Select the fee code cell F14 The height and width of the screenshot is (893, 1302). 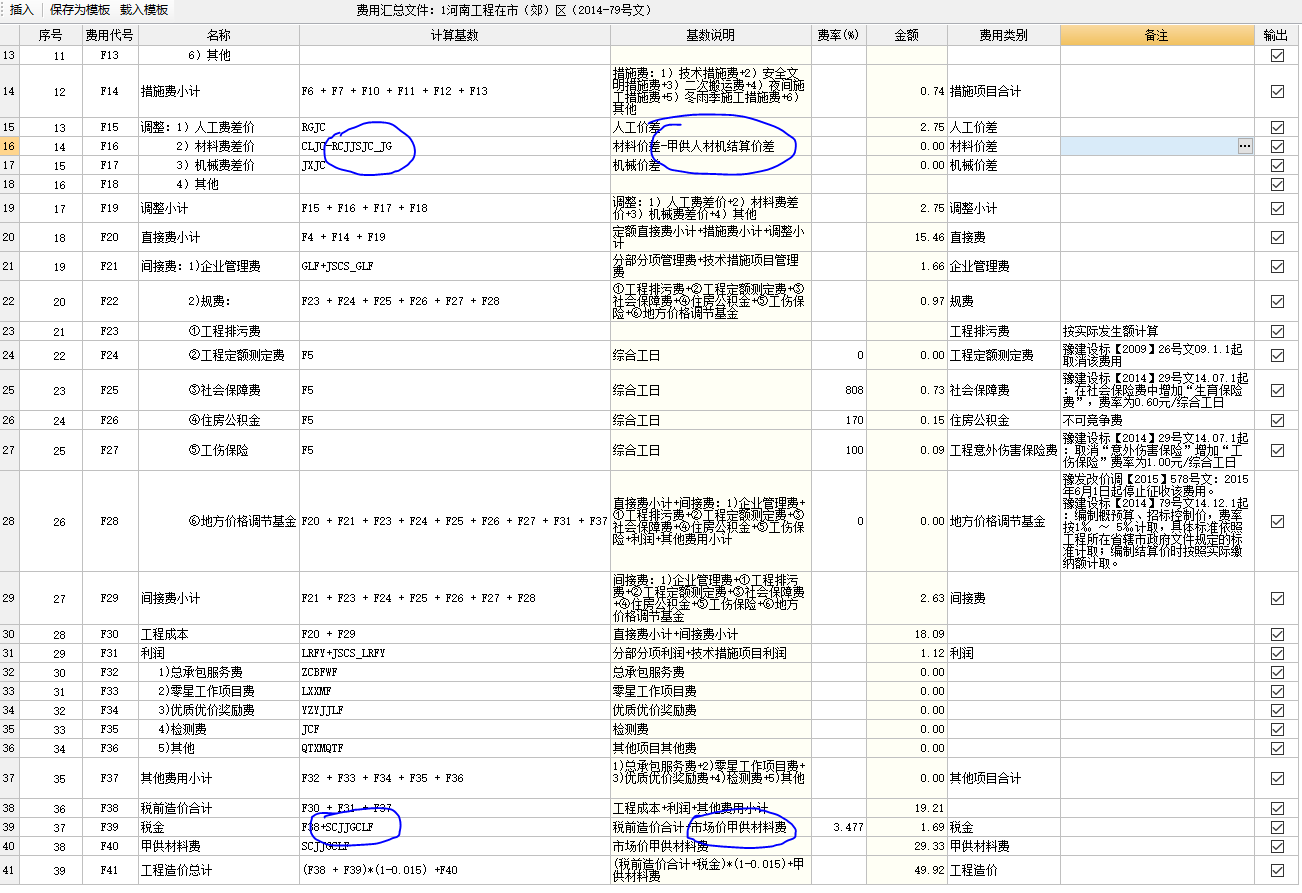[109, 91]
